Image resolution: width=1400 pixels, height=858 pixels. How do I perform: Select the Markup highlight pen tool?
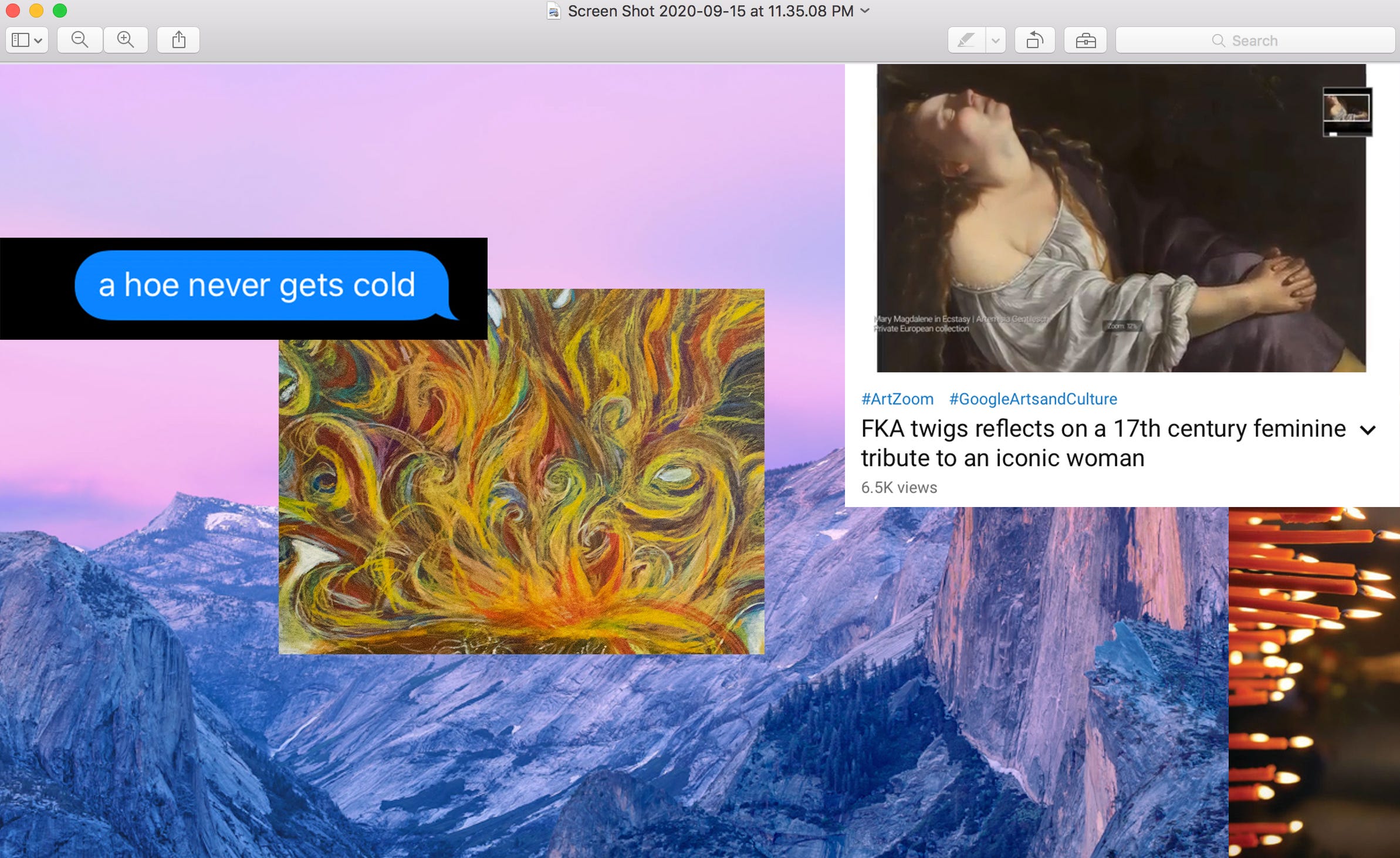966,40
